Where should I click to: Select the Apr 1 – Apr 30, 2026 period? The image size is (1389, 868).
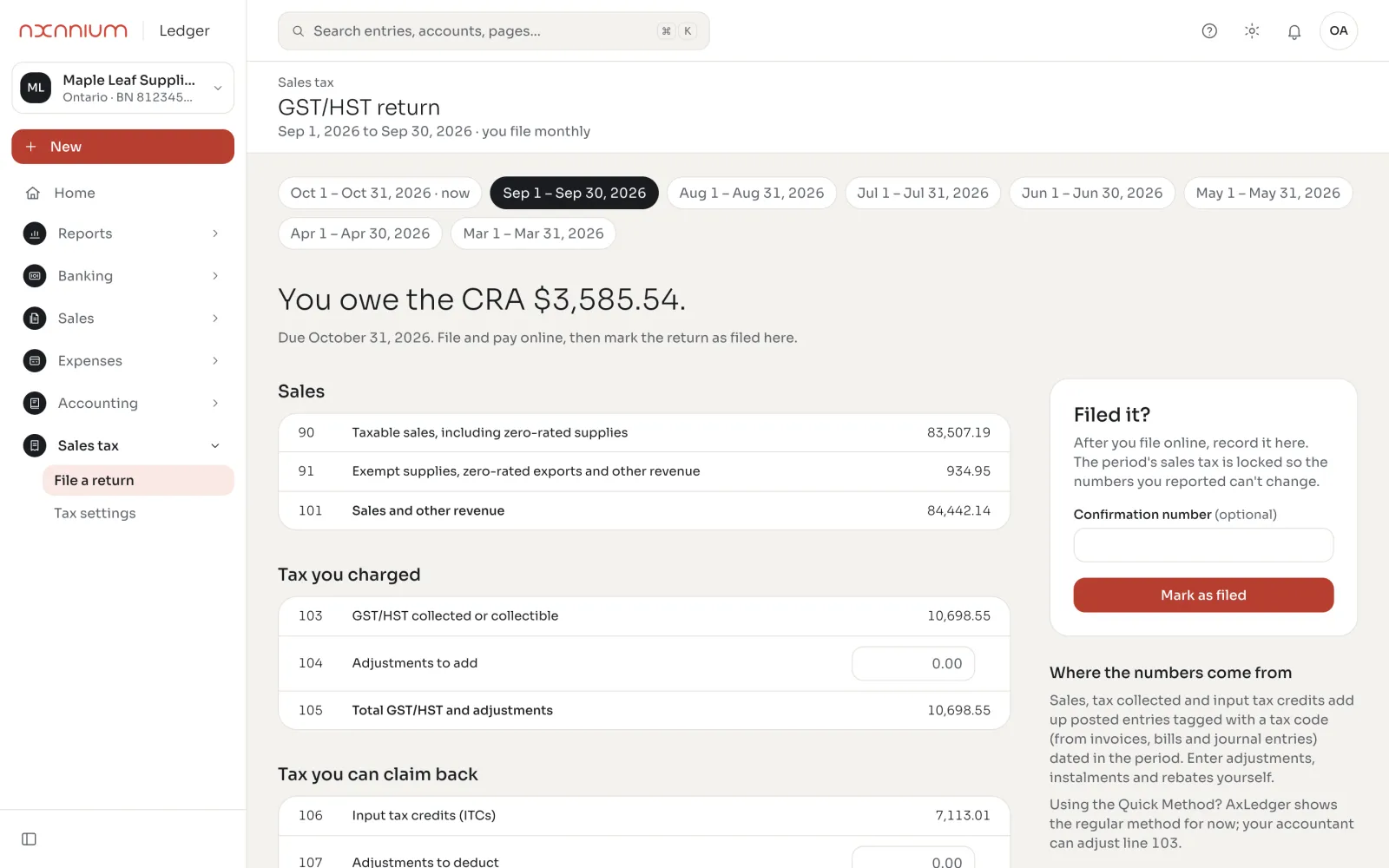click(360, 233)
